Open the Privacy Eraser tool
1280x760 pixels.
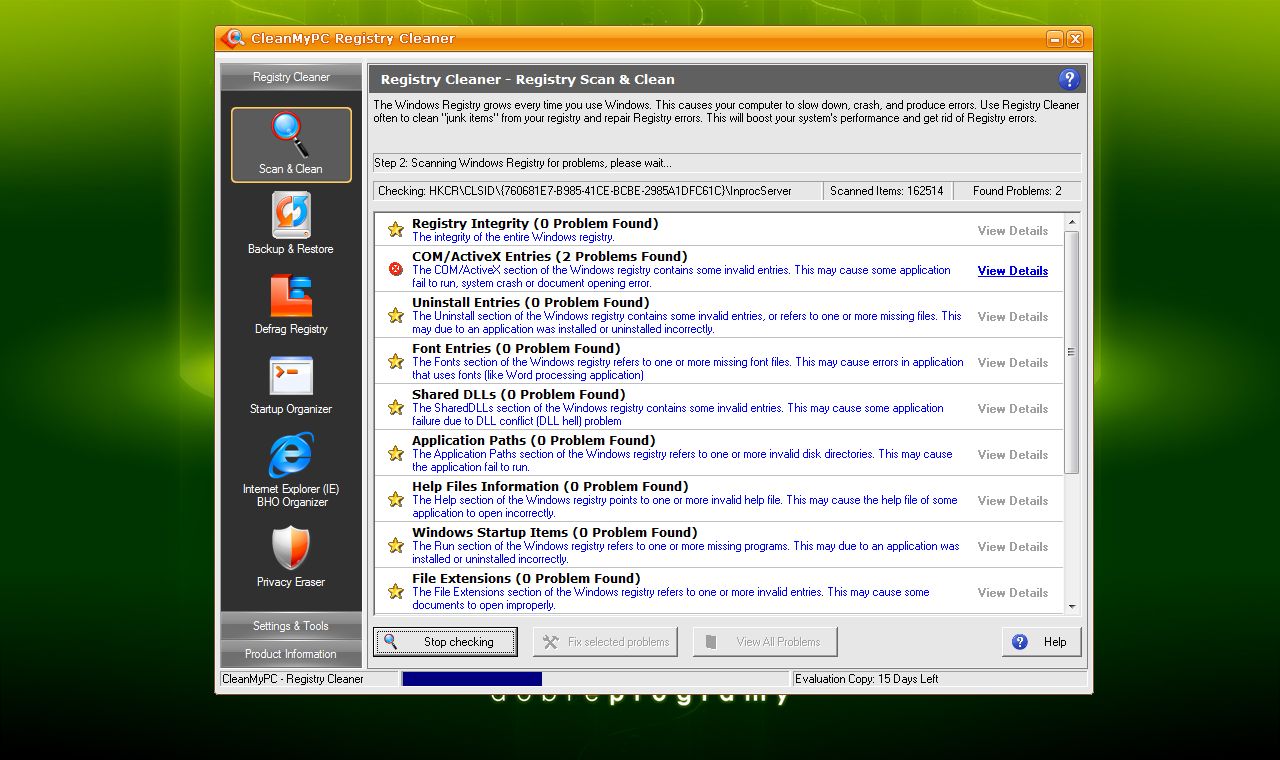(291, 557)
